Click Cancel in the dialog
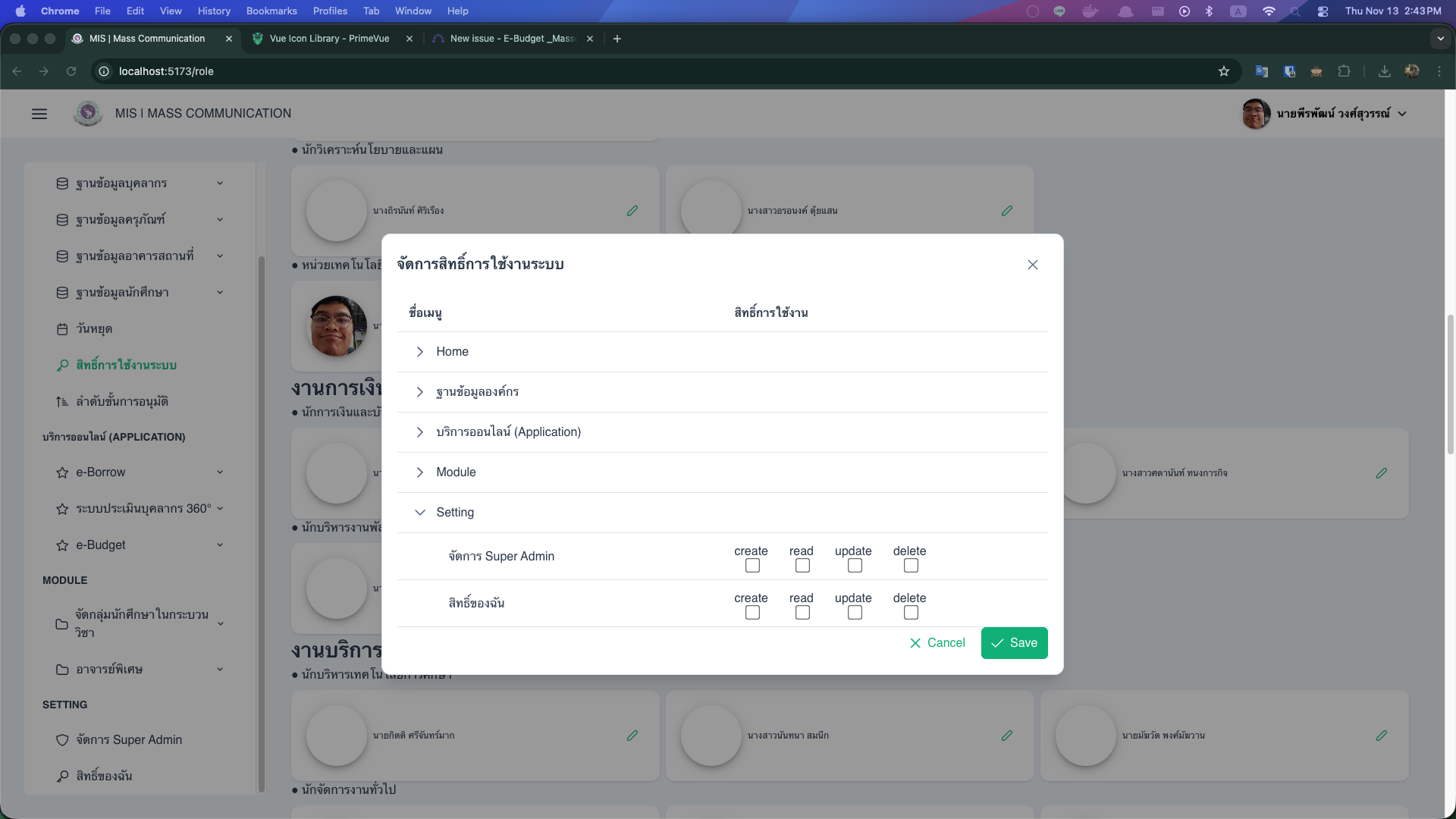The image size is (1456, 819). tap(937, 643)
